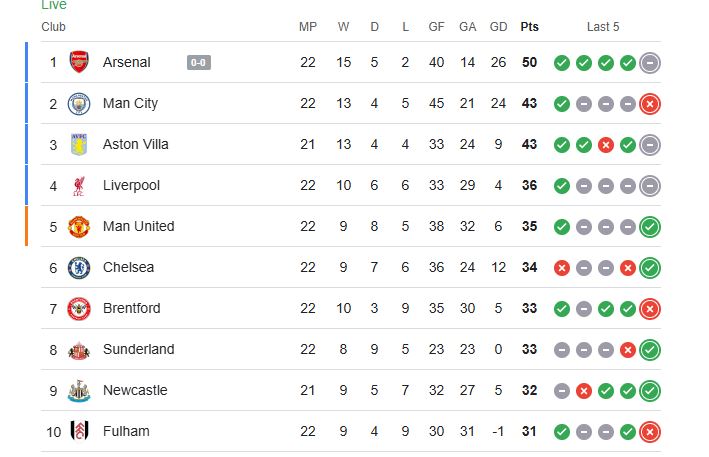Screen dimensions: 709x457
Task: Click Man United's latest green win indicator
Action: pyautogui.click(x=650, y=227)
